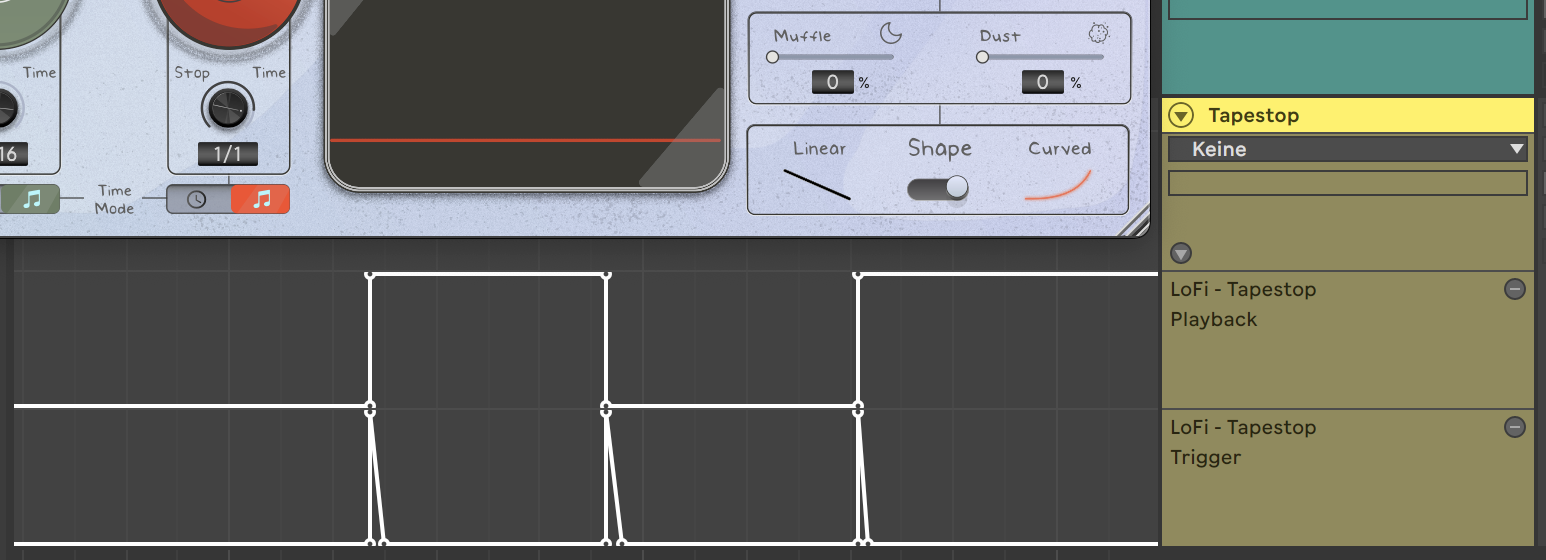Collapse the Tapestop track with yellow arrow
The height and width of the screenshot is (560, 1546).
(x=1181, y=116)
